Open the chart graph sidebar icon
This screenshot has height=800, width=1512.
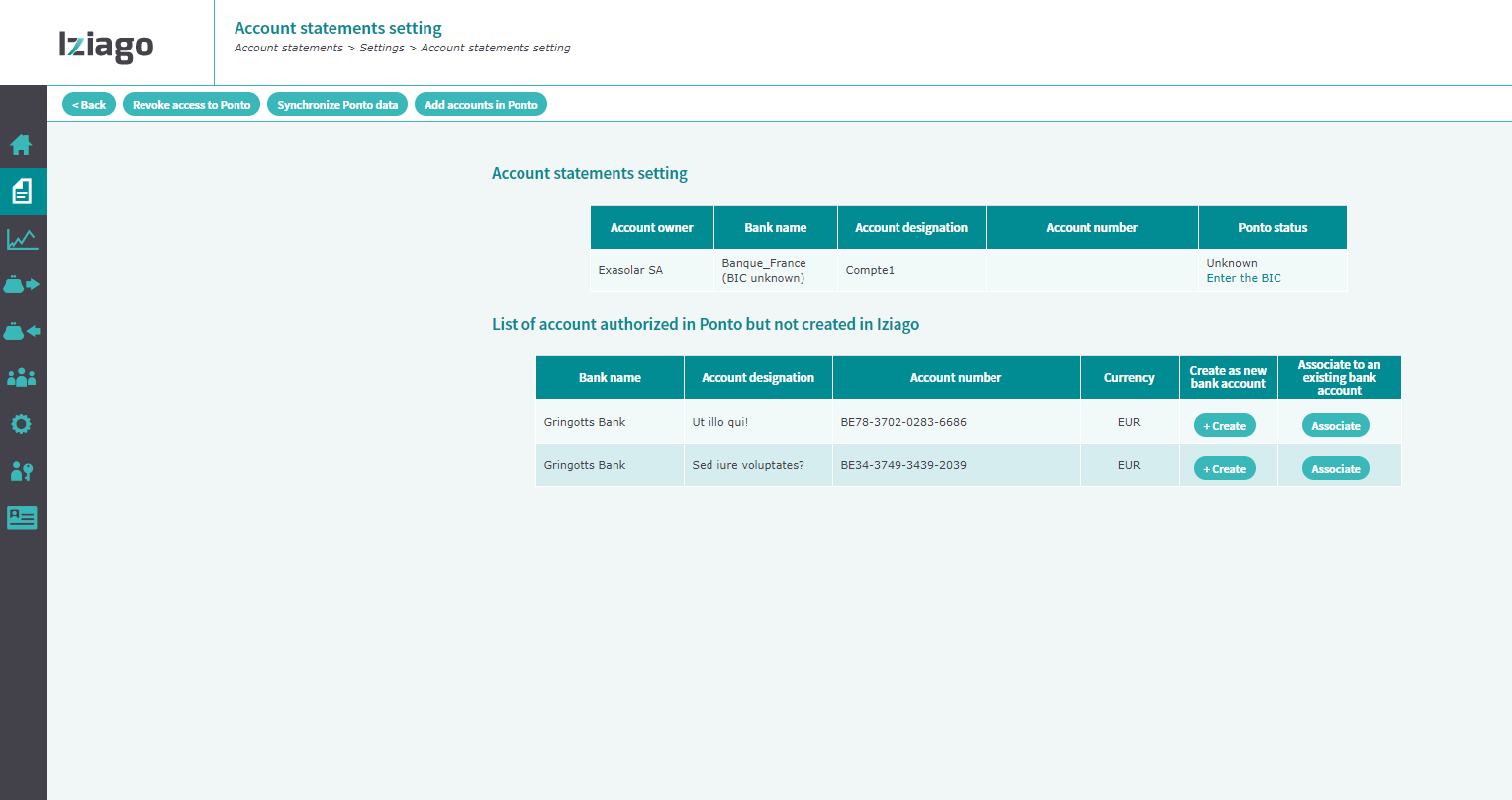[22, 239]
